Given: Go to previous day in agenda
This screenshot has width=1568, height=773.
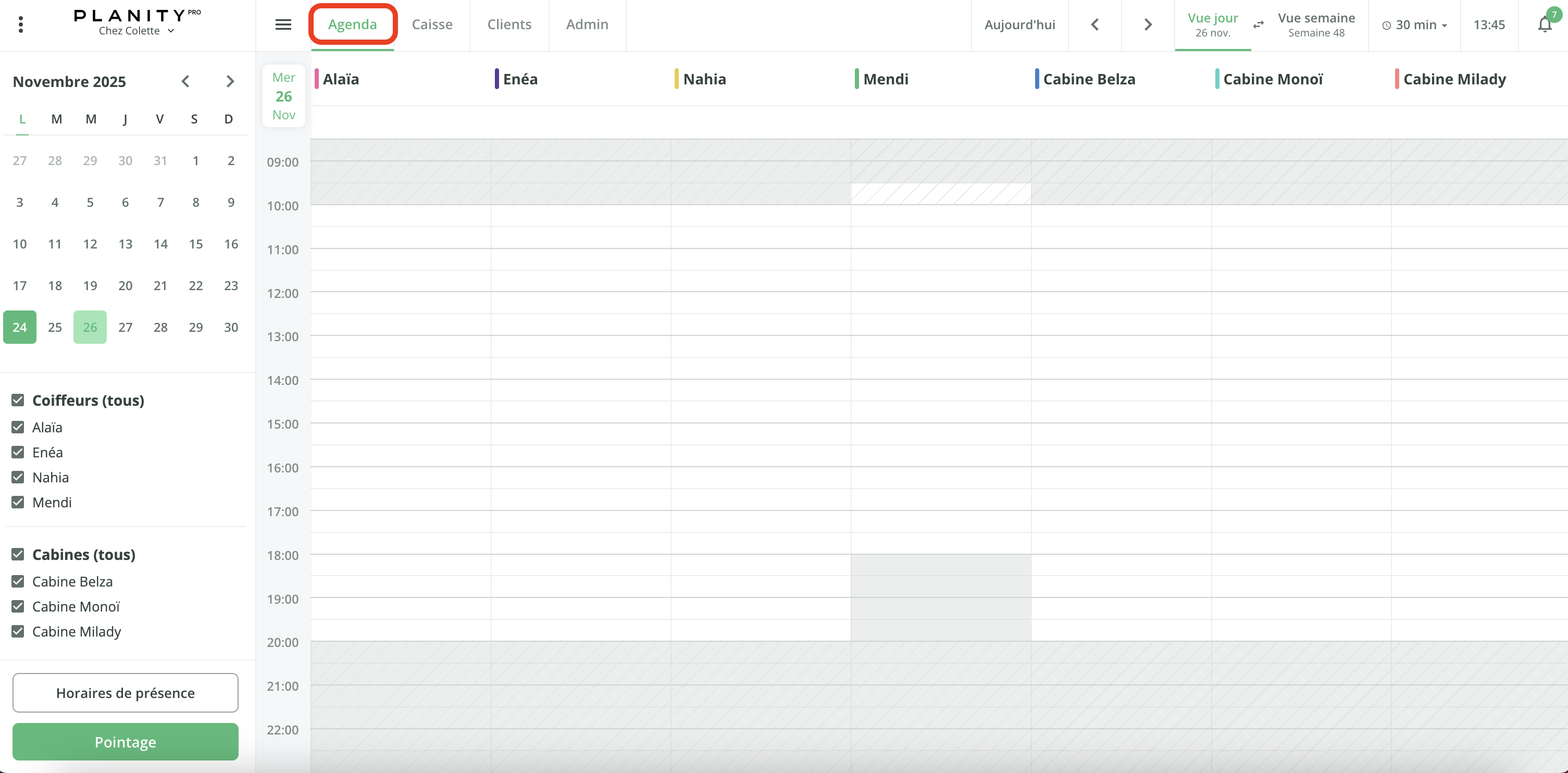Looking at the screenshot, I should tap(1094, 24).
